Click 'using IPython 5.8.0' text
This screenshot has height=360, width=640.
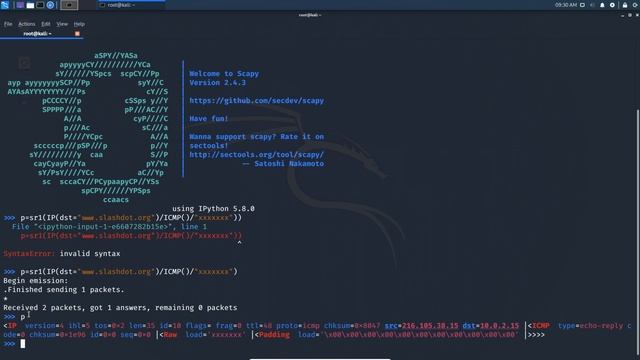213,209
